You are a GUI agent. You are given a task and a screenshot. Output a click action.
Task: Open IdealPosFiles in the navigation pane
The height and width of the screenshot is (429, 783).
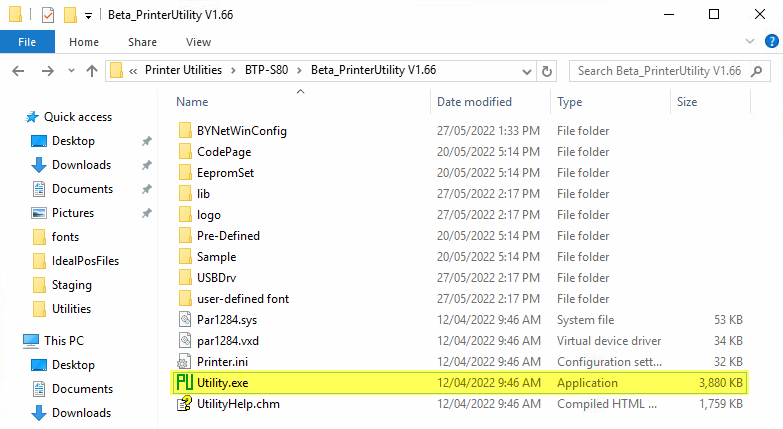(85, 261)
